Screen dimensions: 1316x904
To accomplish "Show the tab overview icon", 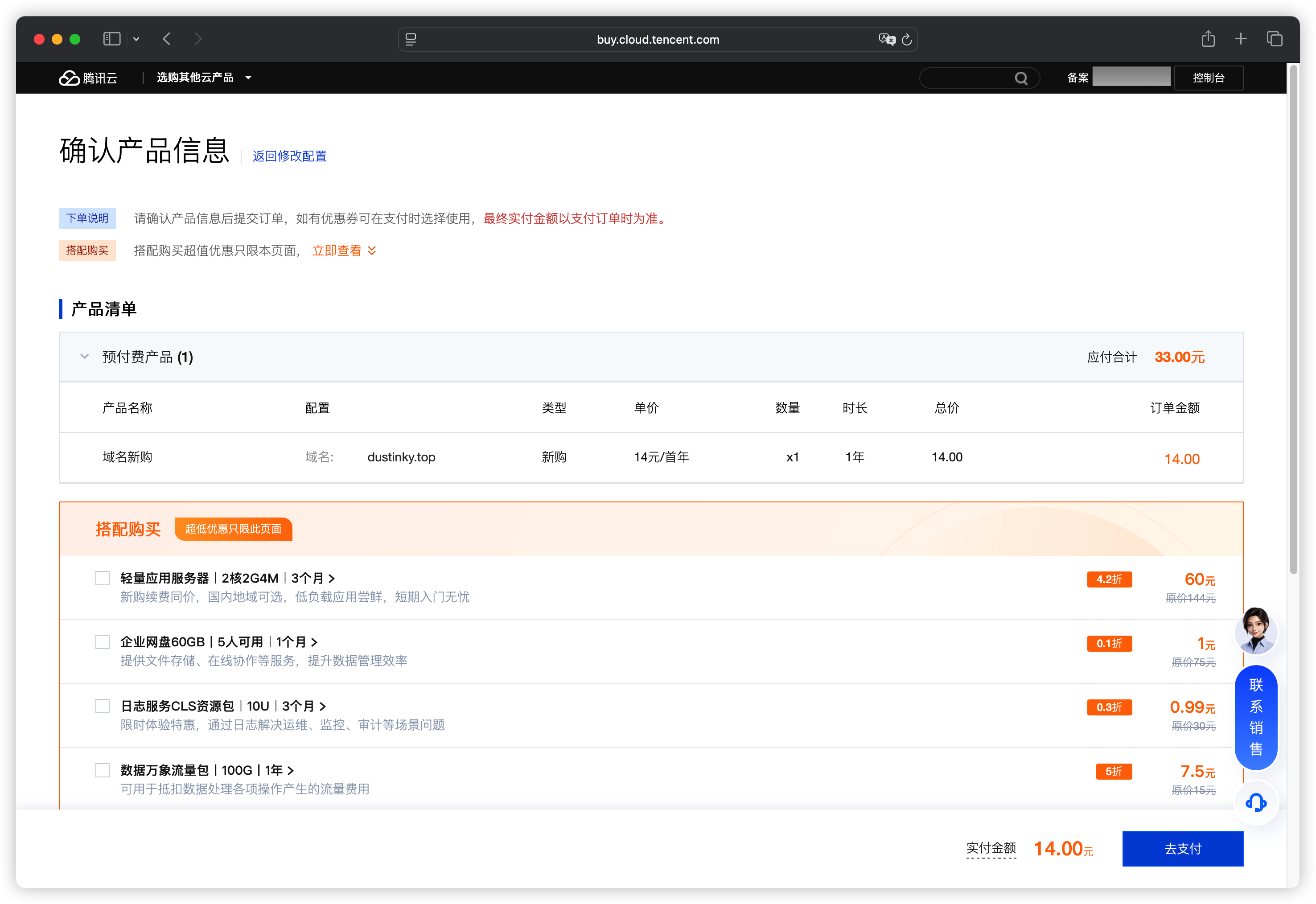I will point(1275,39).
